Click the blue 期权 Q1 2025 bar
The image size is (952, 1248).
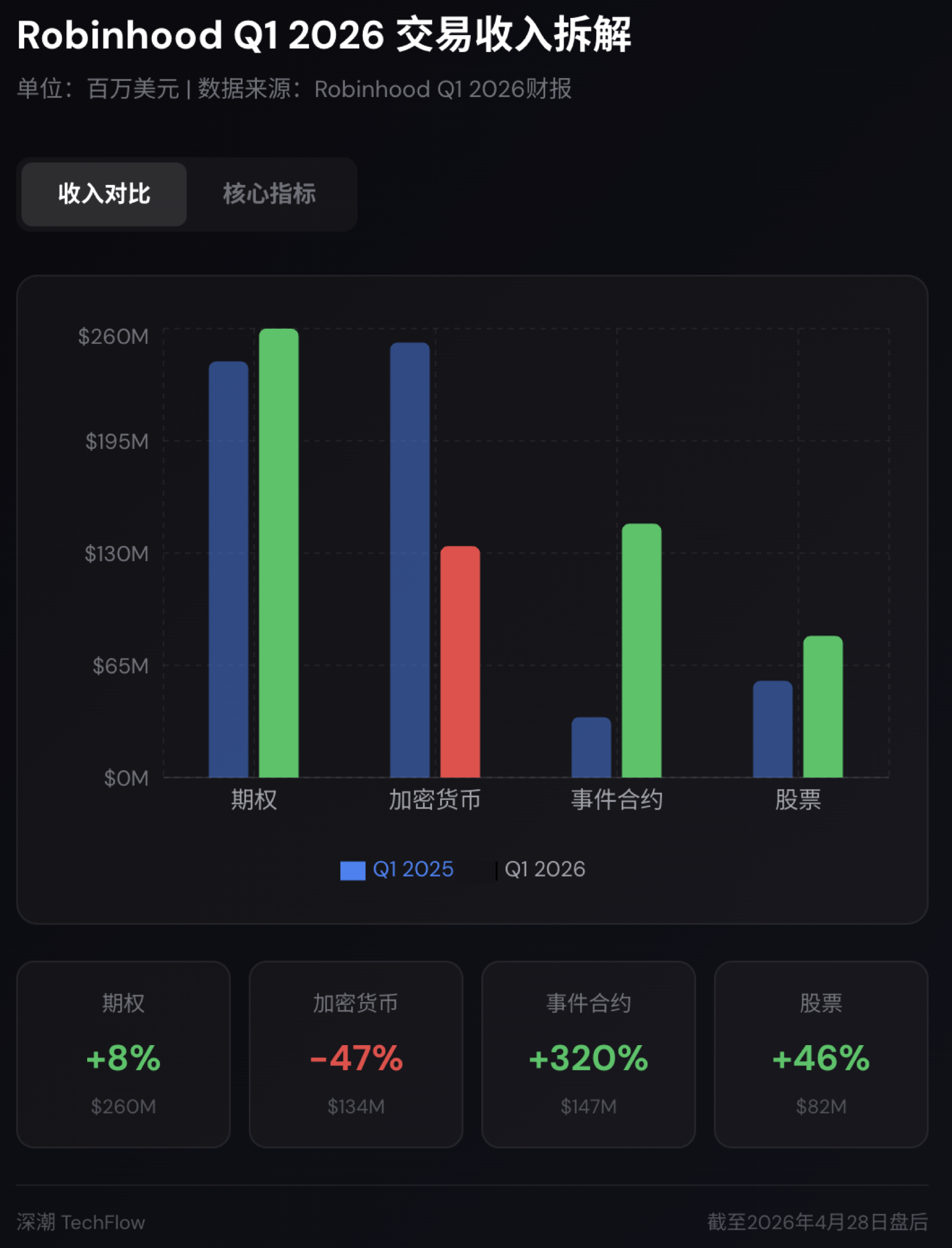(228, 569)
